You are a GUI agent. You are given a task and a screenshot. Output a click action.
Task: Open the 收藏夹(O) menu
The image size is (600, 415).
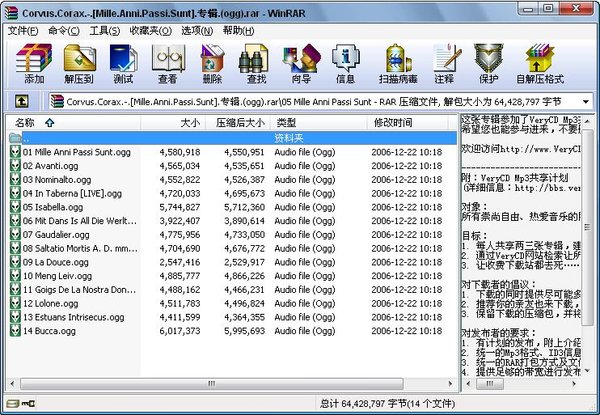tap(150, 31)
